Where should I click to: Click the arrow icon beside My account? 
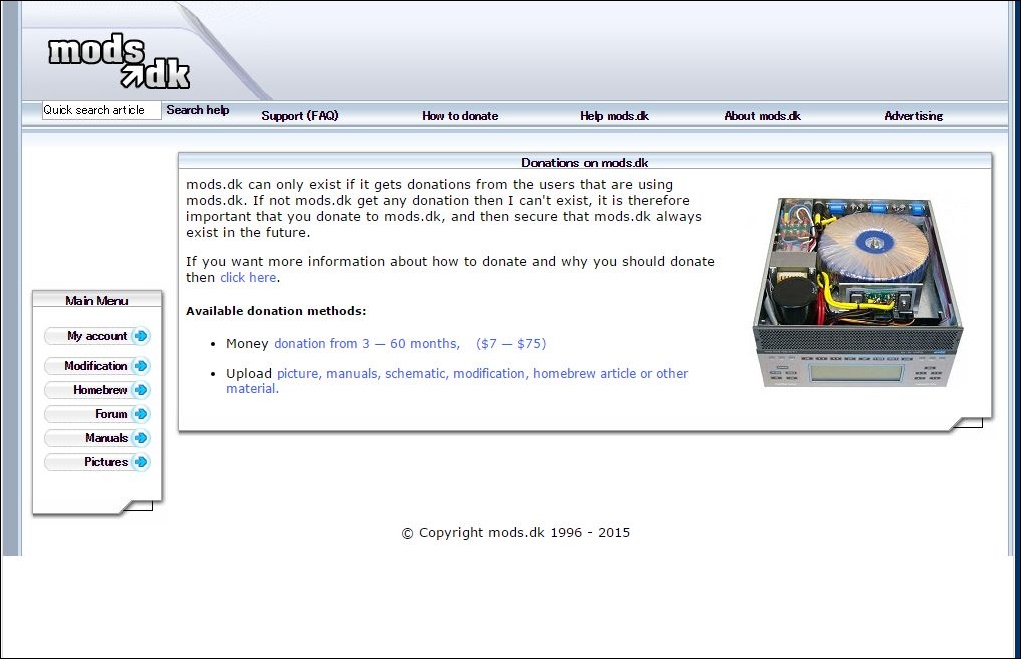[x=141, y=336]
